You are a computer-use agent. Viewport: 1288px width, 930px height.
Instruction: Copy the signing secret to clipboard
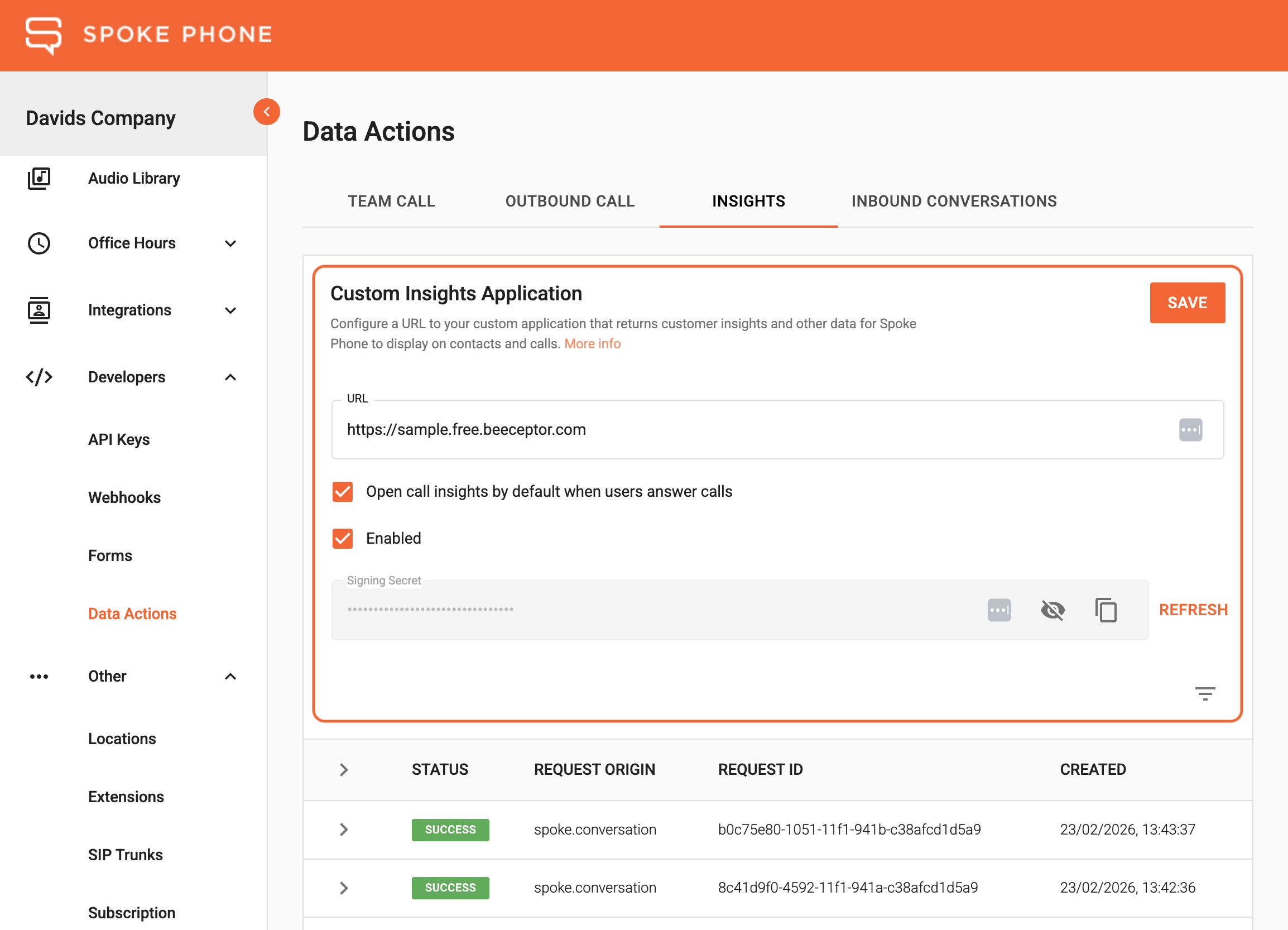1106,610
